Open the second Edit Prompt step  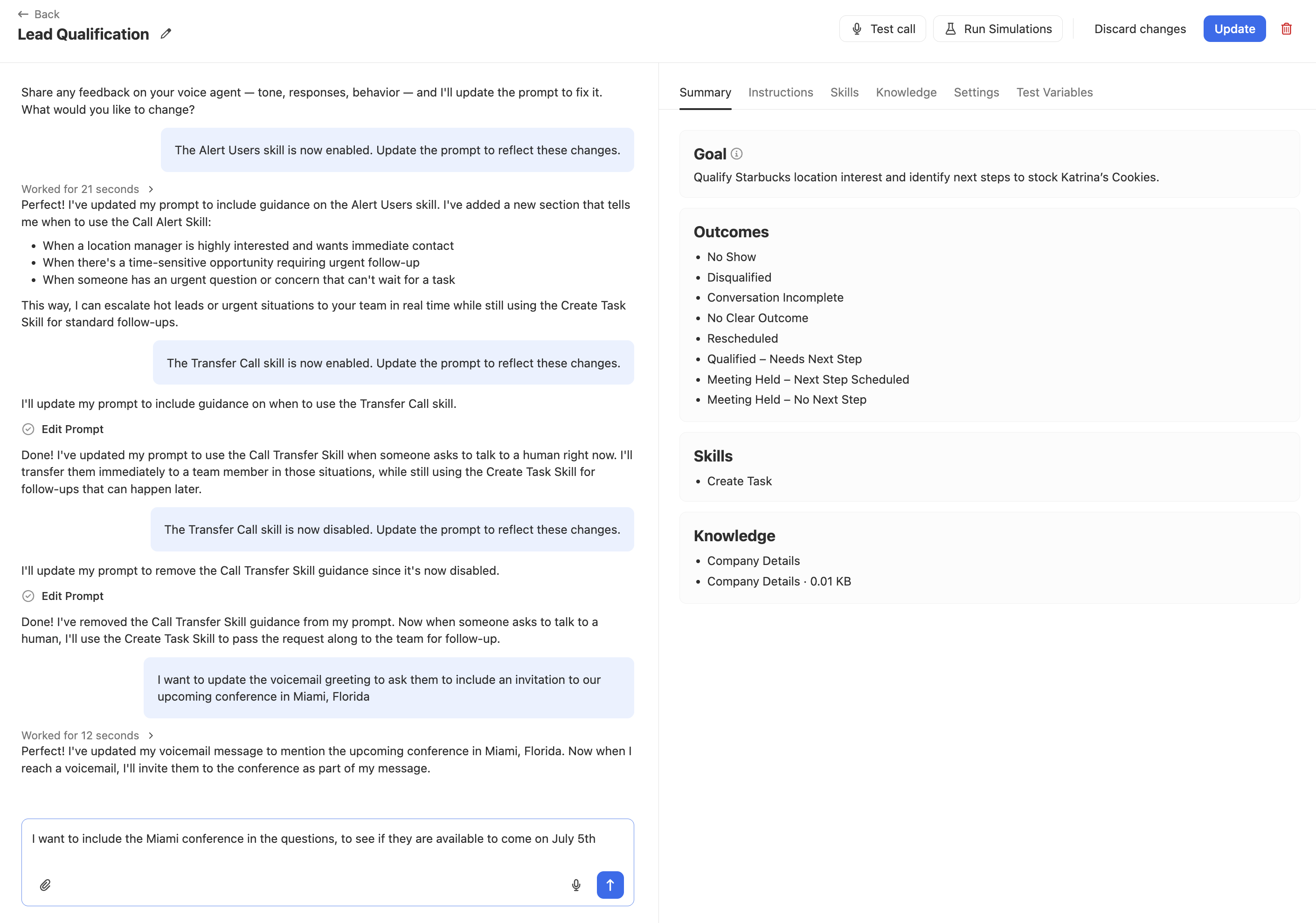point(63,596)
